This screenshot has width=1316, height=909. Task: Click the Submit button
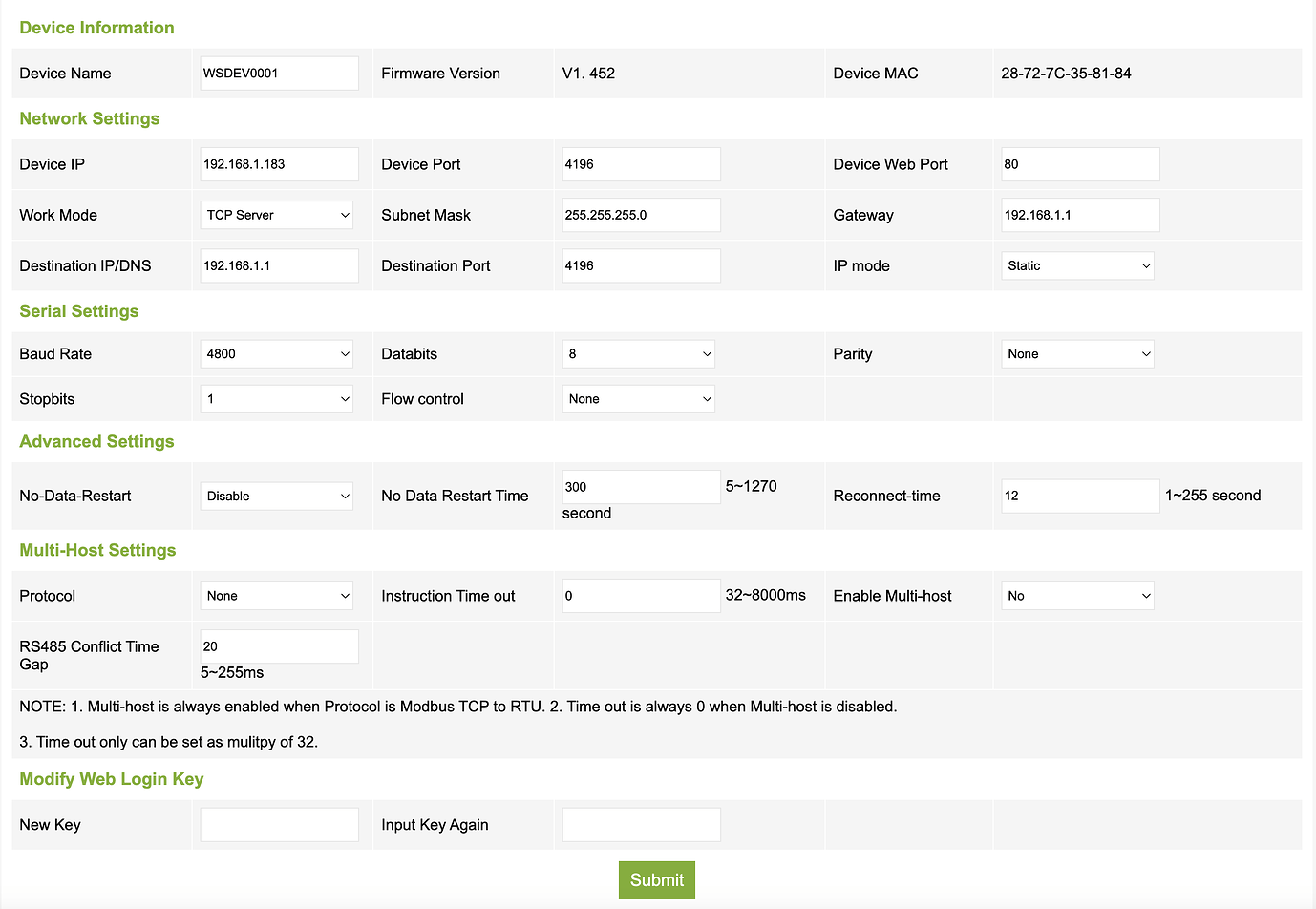tap(656, 880)
